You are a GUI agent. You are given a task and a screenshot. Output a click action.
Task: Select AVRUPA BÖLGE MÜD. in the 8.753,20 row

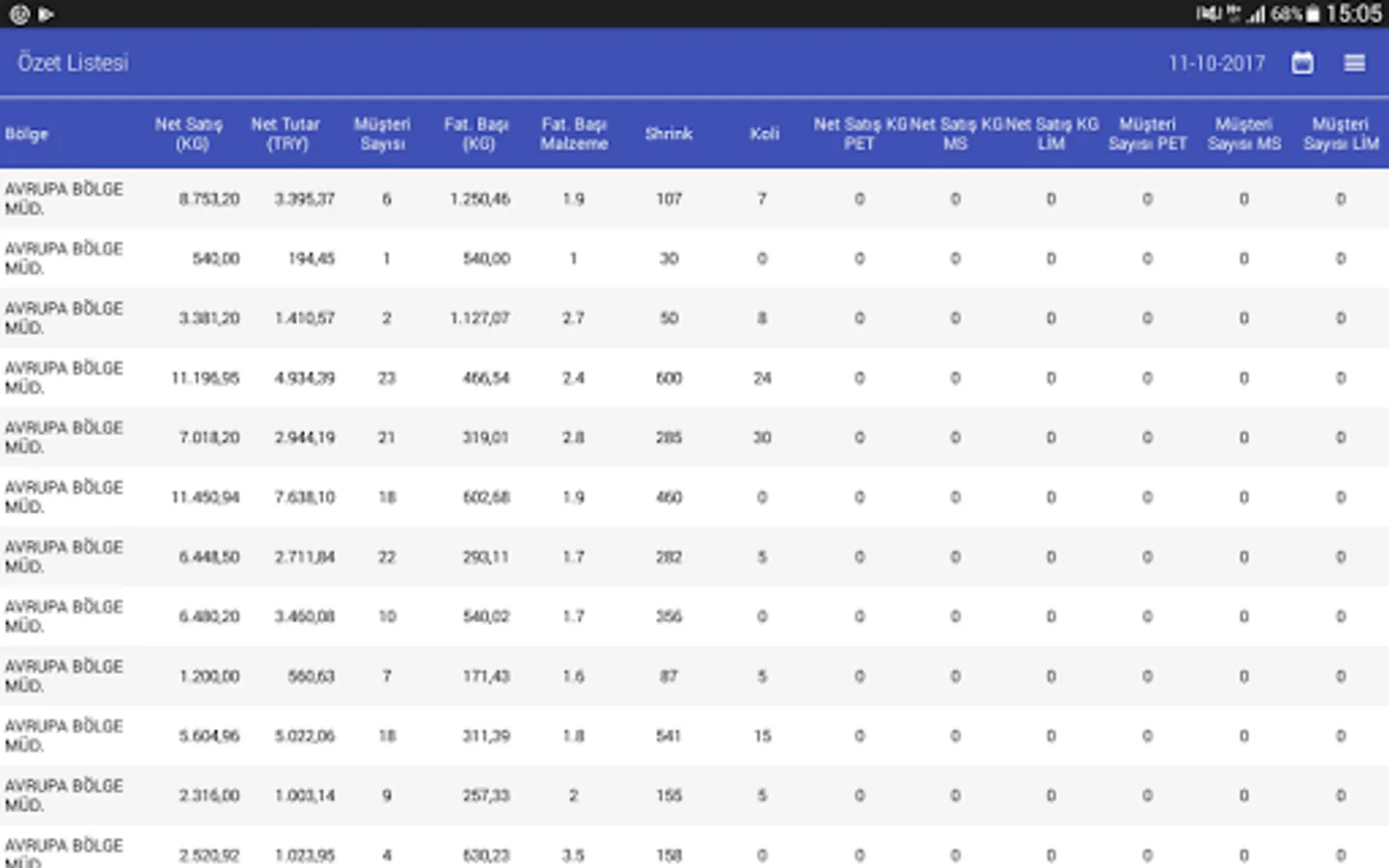click(64, 200)
